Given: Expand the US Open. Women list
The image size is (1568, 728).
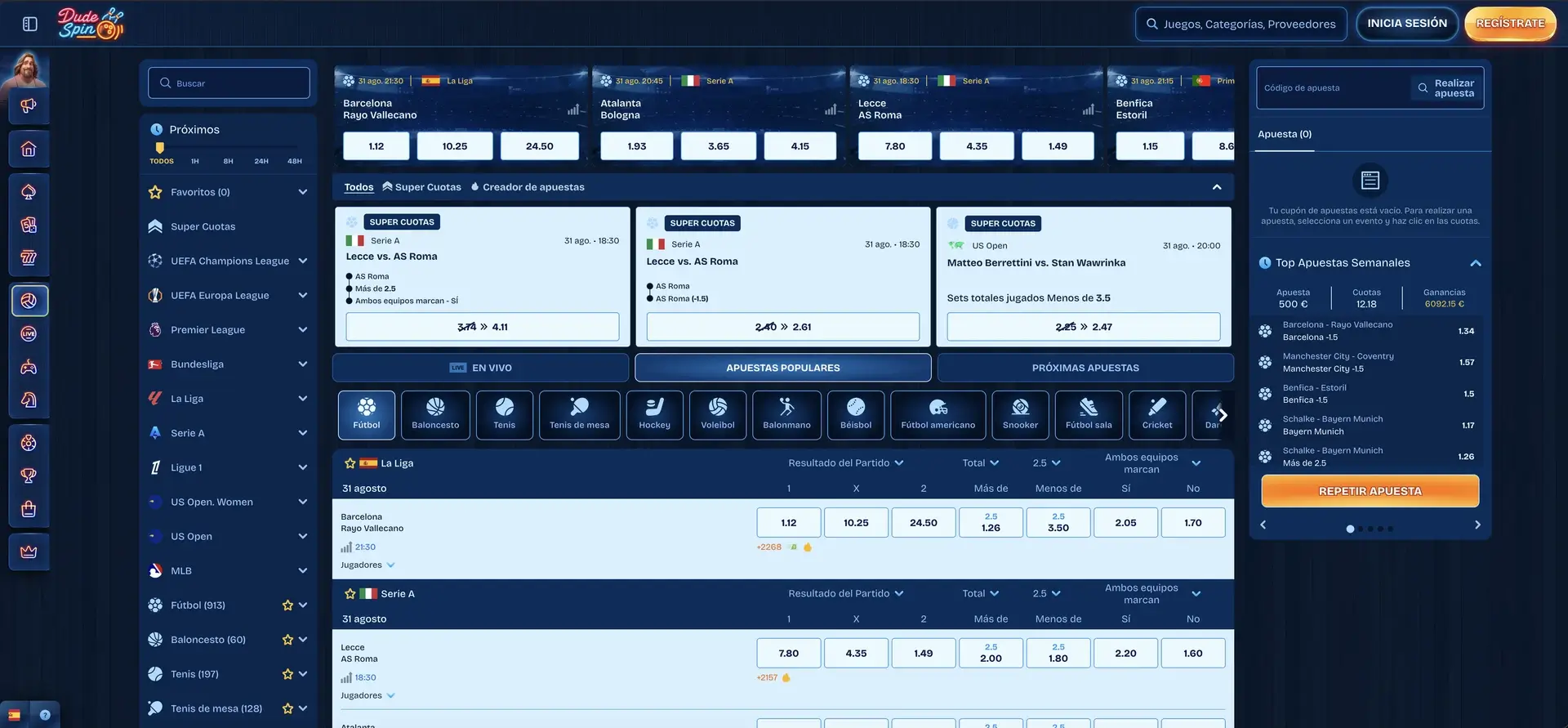Looking at the screenshot, I should (303, 502).
